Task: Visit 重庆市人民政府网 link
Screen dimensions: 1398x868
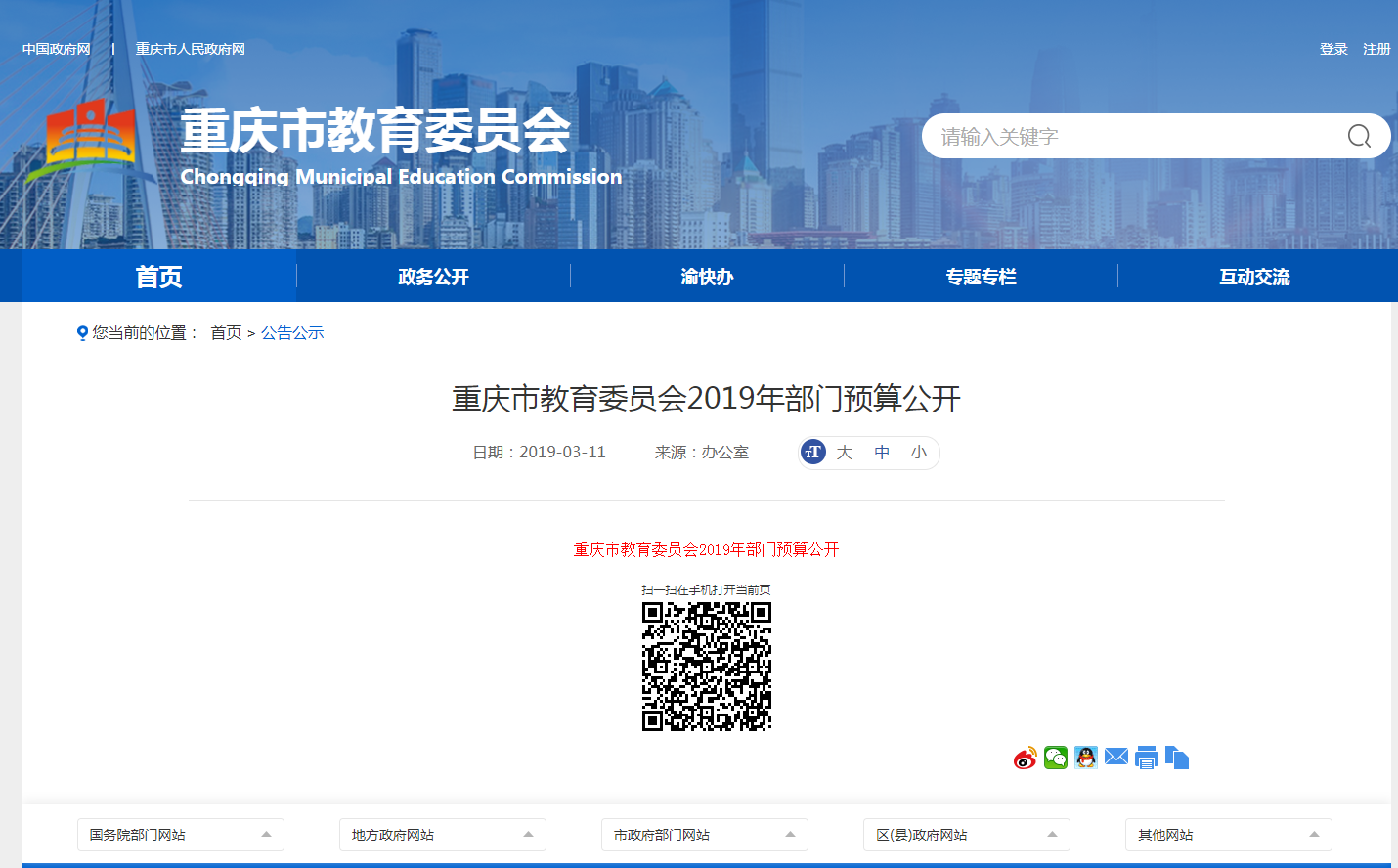Action: pos(190,49)
